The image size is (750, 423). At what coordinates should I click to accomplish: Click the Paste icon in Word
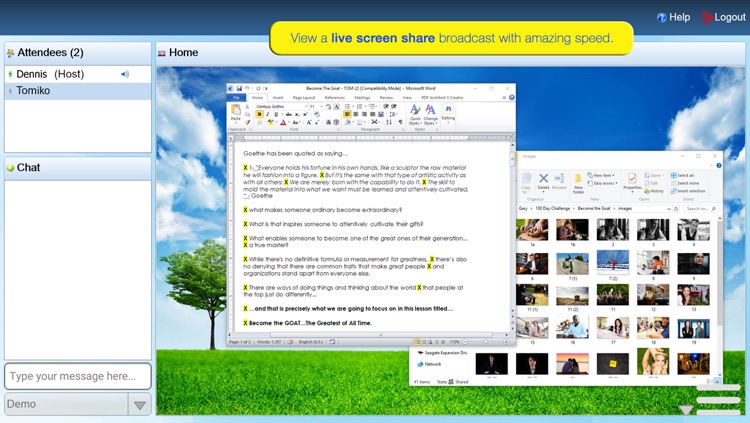(x=237, y=112)
